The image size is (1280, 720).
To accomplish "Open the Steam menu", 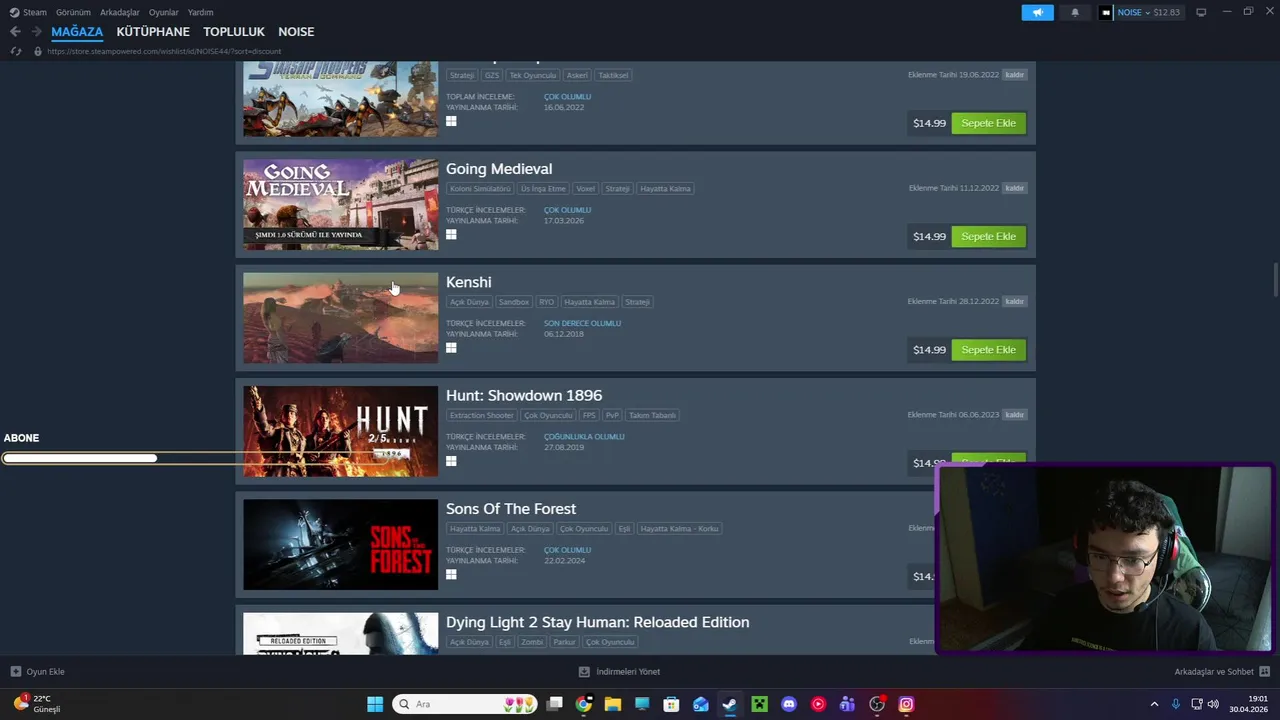I will (x=28, y=12).
